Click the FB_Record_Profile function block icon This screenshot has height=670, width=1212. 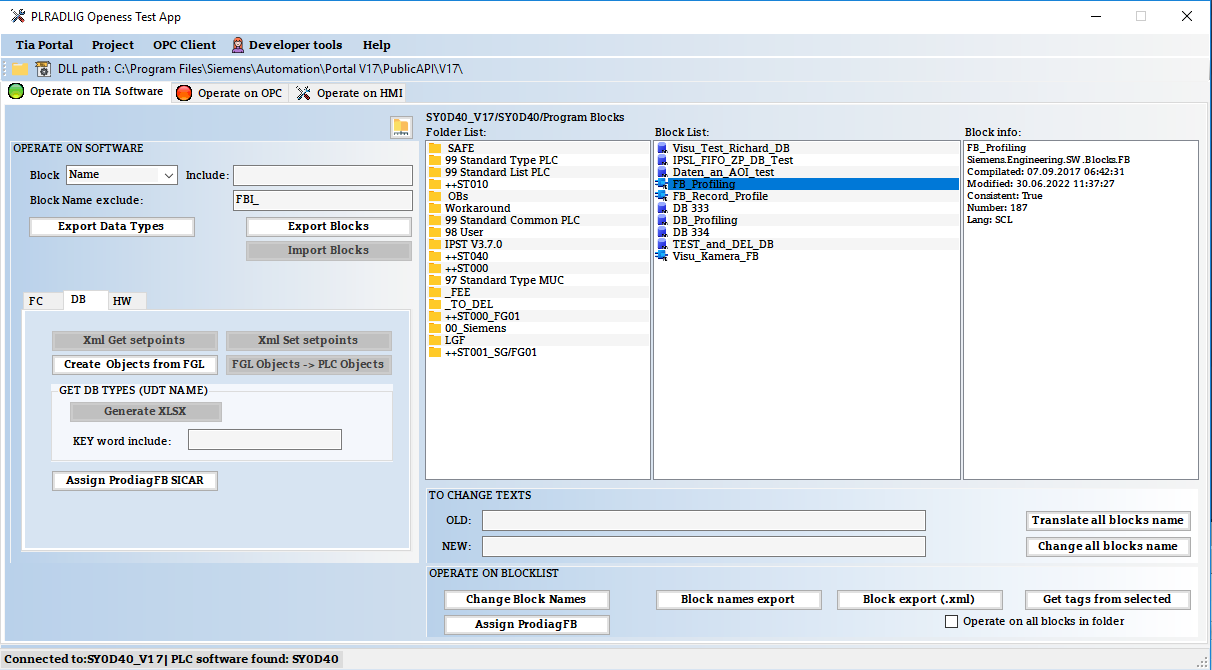[x=662, y=196]
